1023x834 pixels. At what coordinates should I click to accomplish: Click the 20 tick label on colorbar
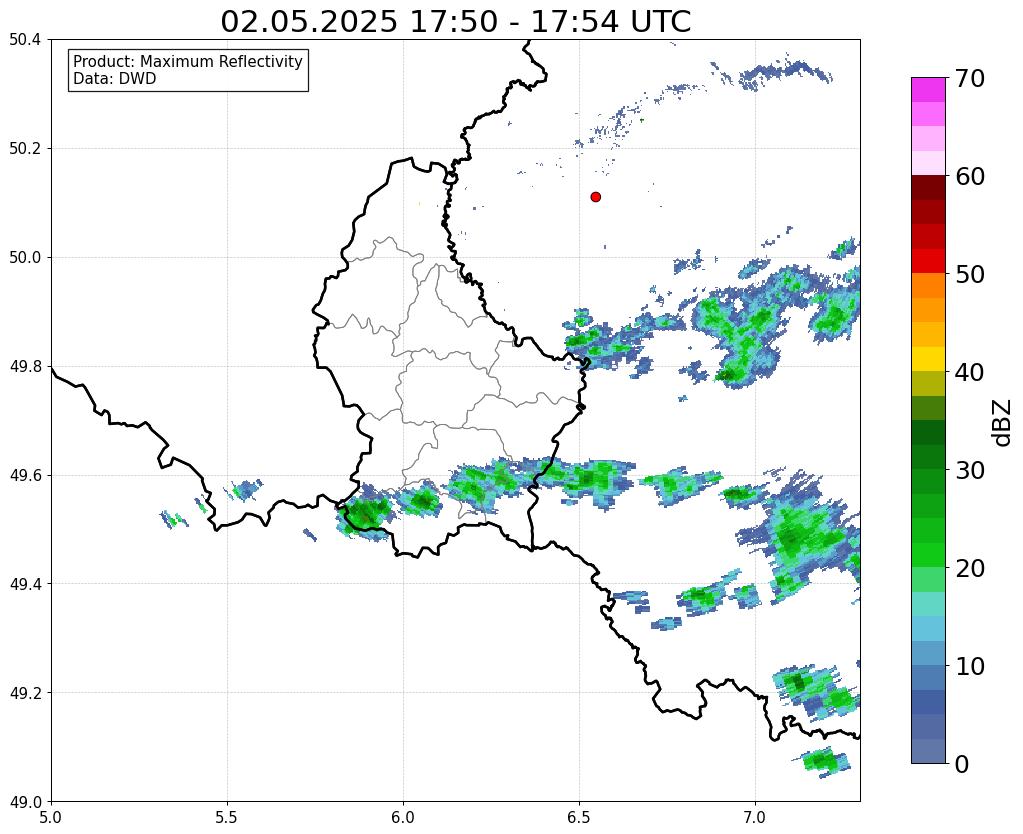[969, 568]
